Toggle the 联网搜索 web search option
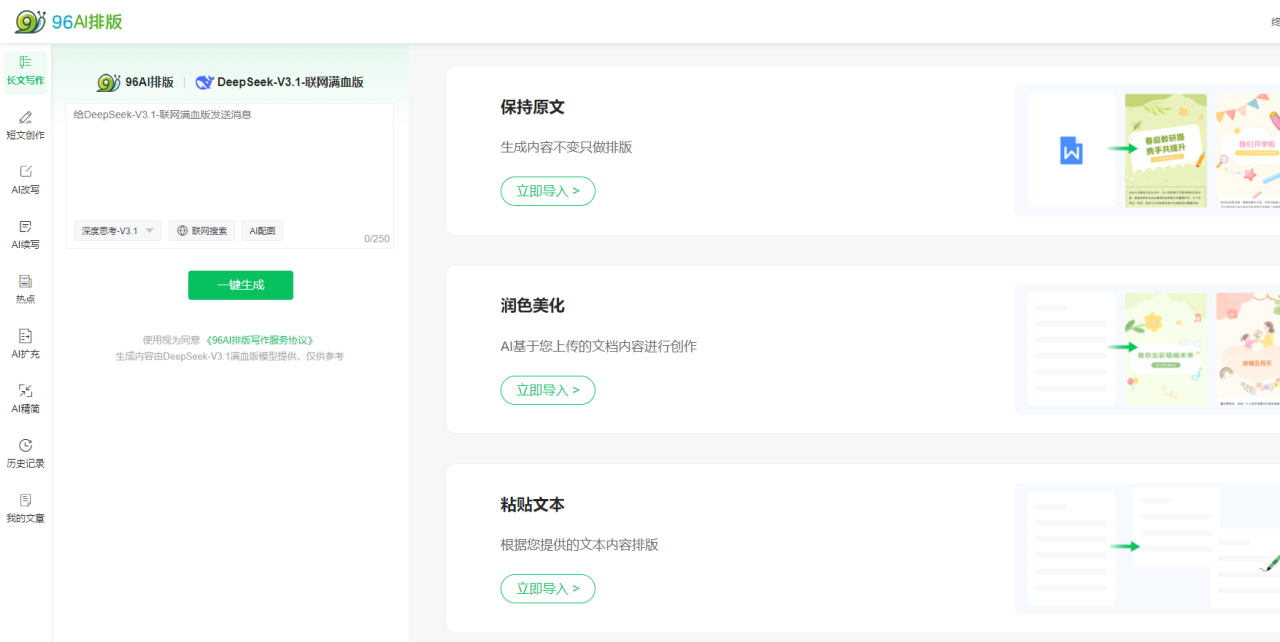 pos(202,231)
